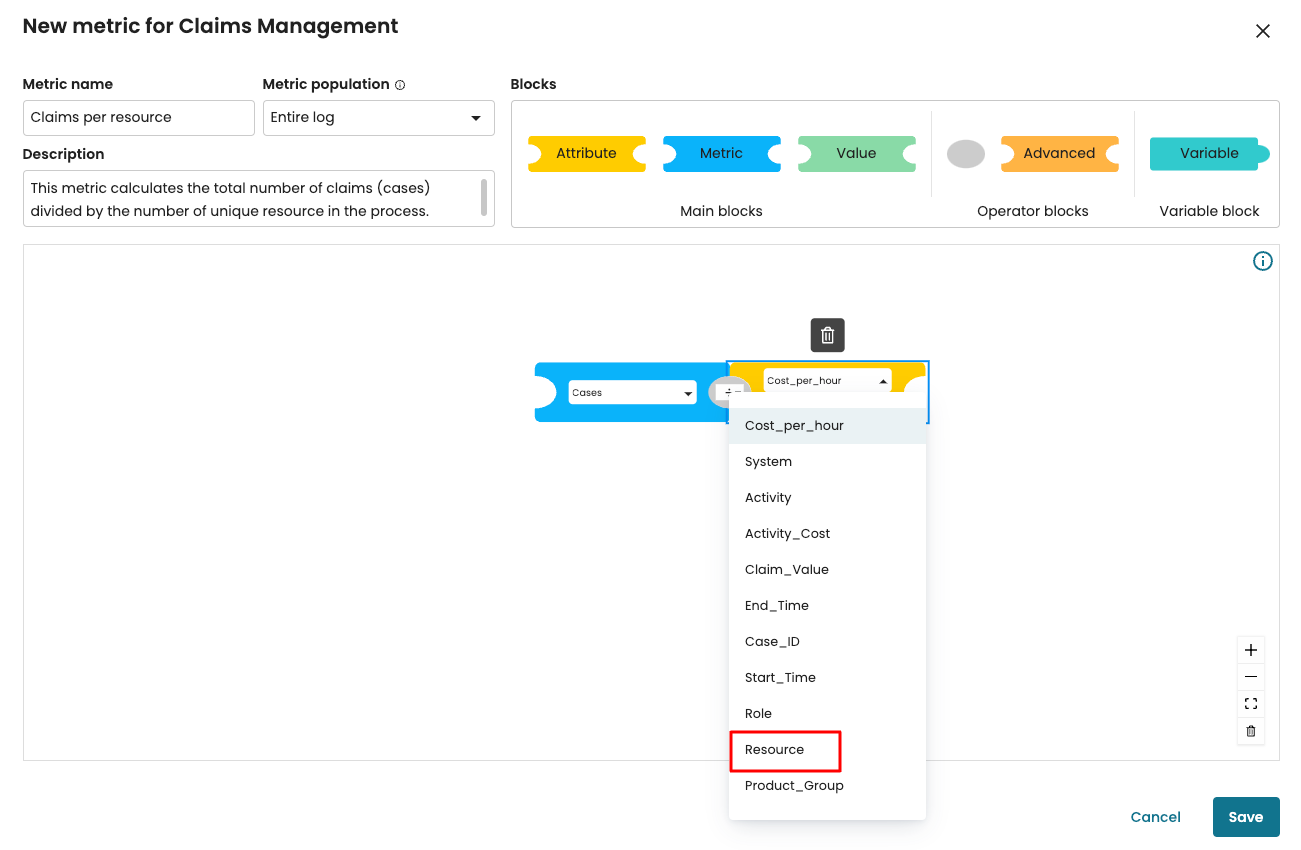Select Resource from the attribute list
The height and width of the screenshot is (850, 1301).
775,750
